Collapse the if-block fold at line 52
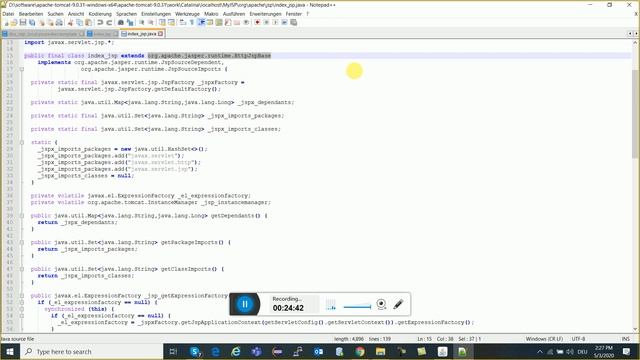640x360 pixels. pyautogui.click(x=22, y=302)
